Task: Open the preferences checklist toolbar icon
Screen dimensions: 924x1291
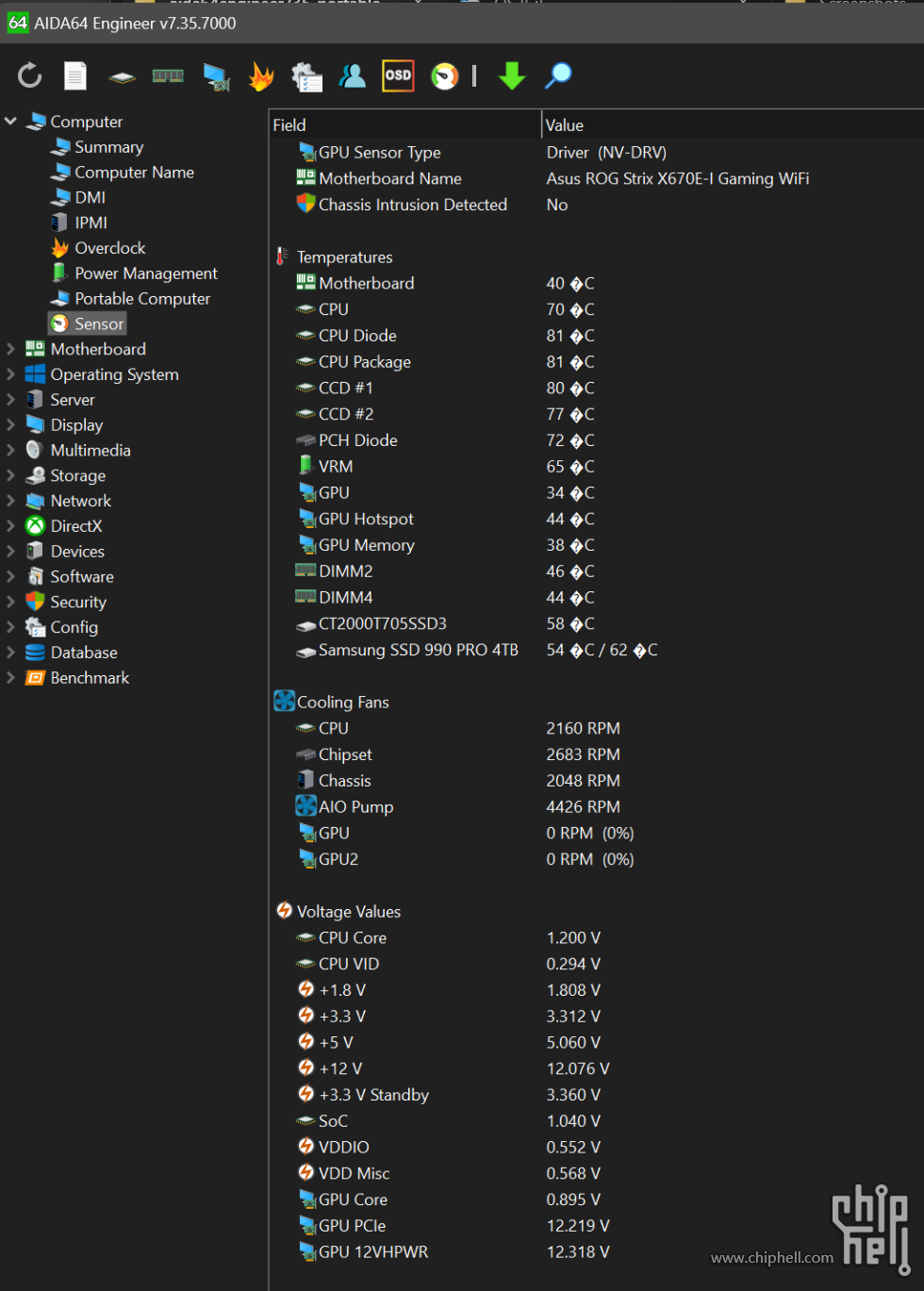Action: tap(306, 76)
